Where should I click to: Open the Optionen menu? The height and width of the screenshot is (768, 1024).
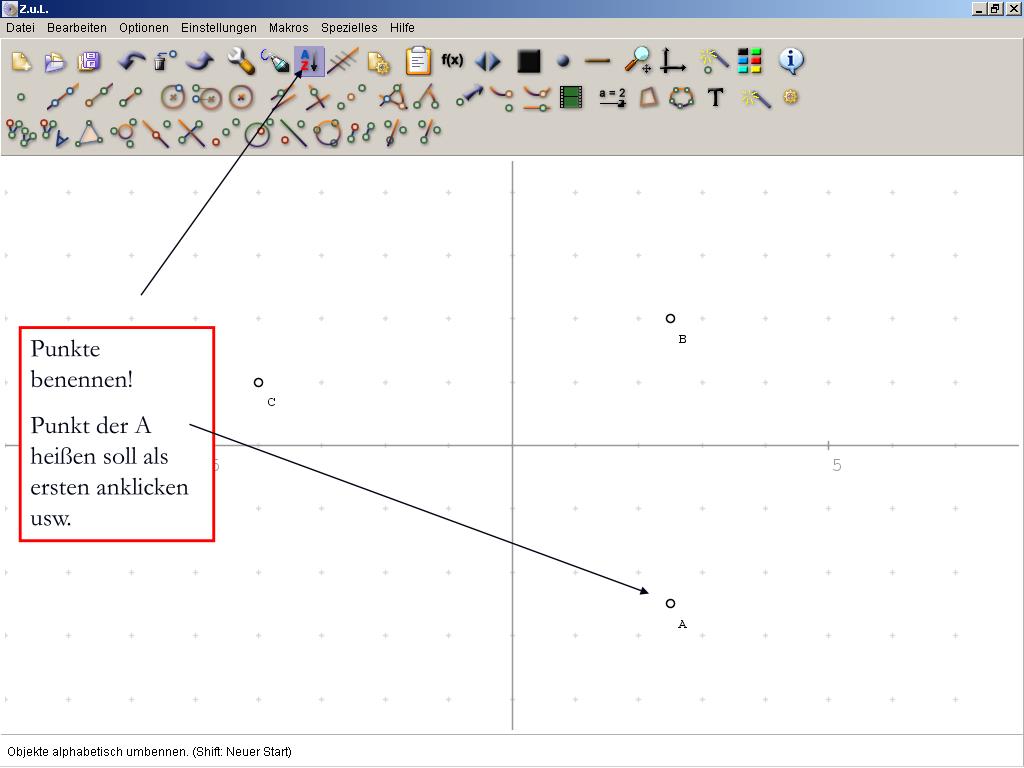pos(144,27)
